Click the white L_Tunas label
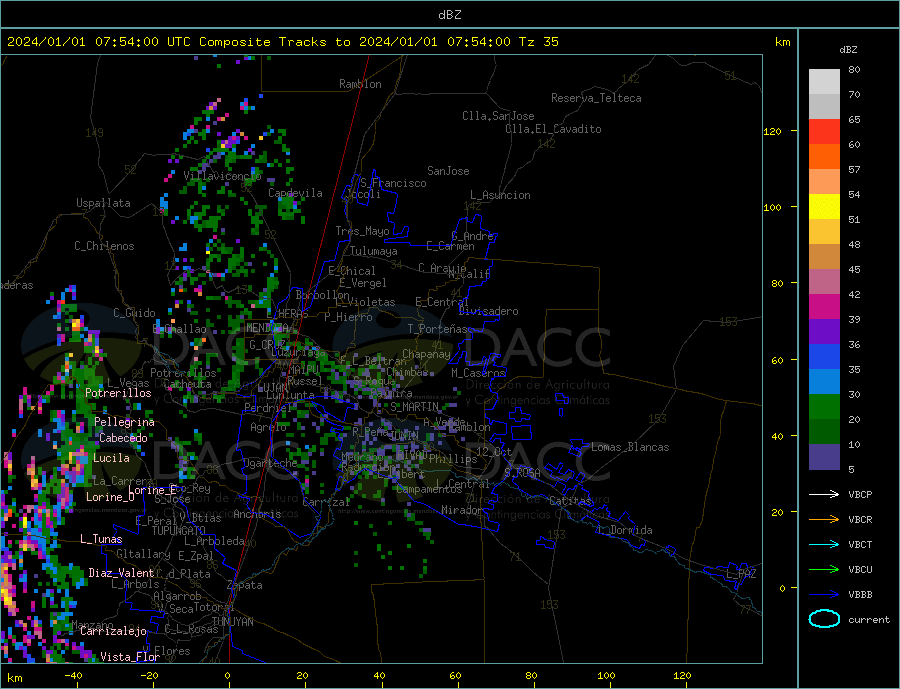 coord(101,539)
